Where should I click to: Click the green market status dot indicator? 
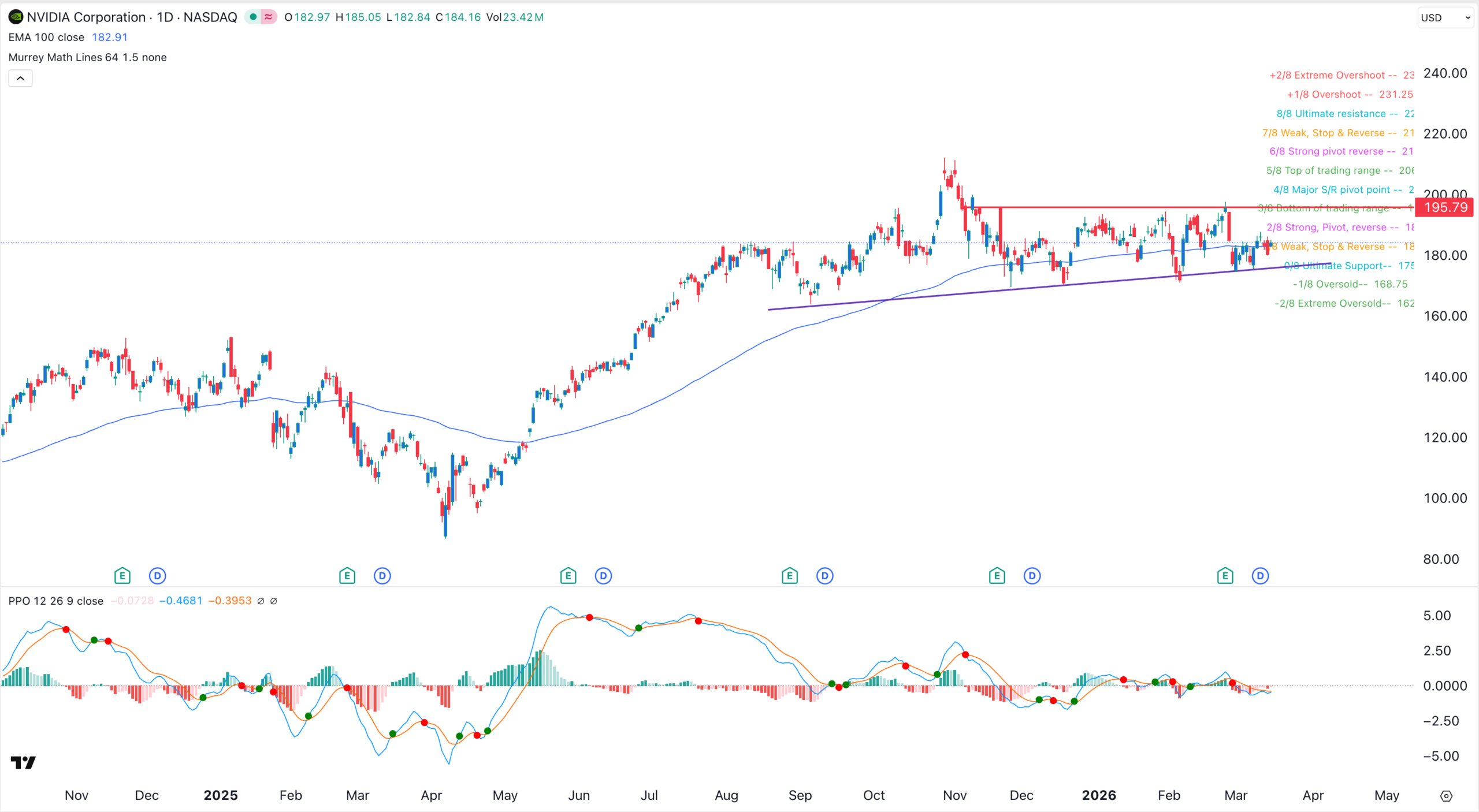[253, 17]
